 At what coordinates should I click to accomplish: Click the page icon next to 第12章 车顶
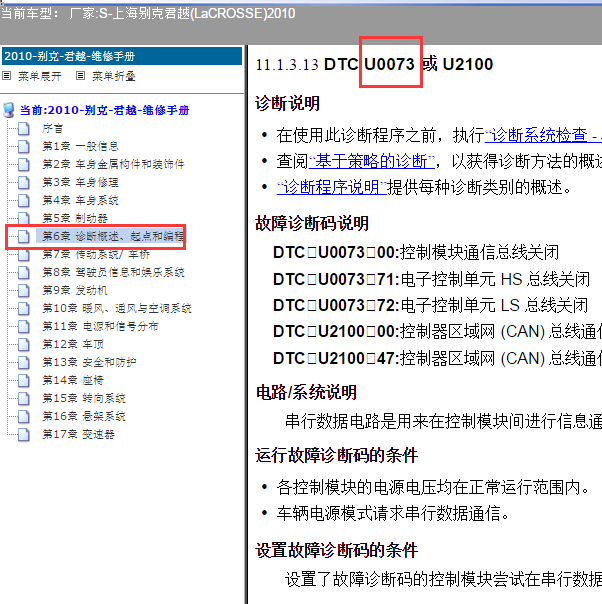point(24,344)
